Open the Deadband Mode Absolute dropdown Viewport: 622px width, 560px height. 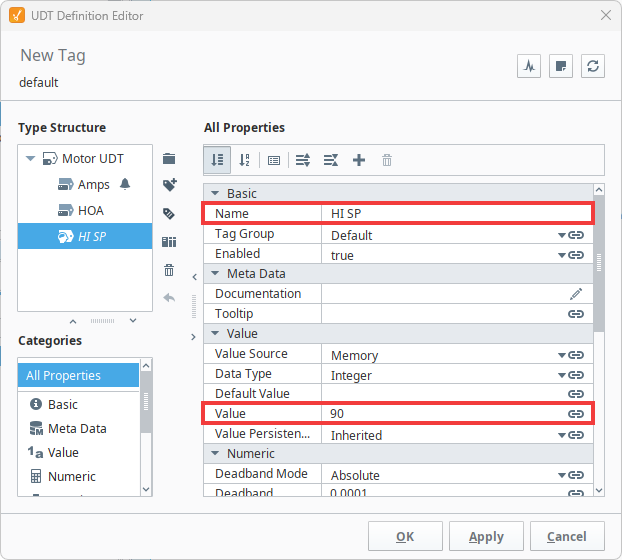tap(562, 475)
